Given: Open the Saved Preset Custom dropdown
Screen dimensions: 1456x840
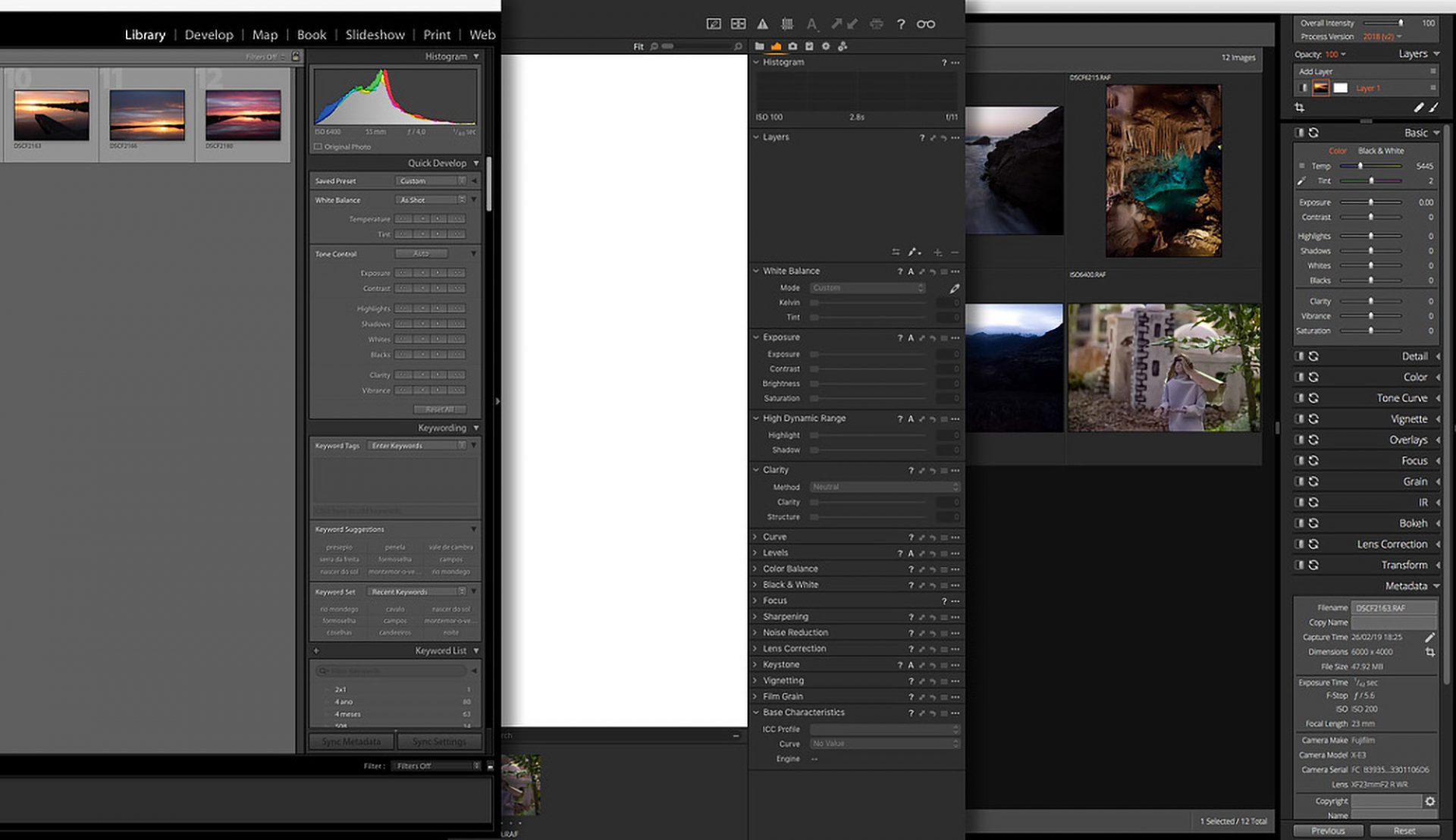Looking at the screenshot, I should click(x=431, y=181).
